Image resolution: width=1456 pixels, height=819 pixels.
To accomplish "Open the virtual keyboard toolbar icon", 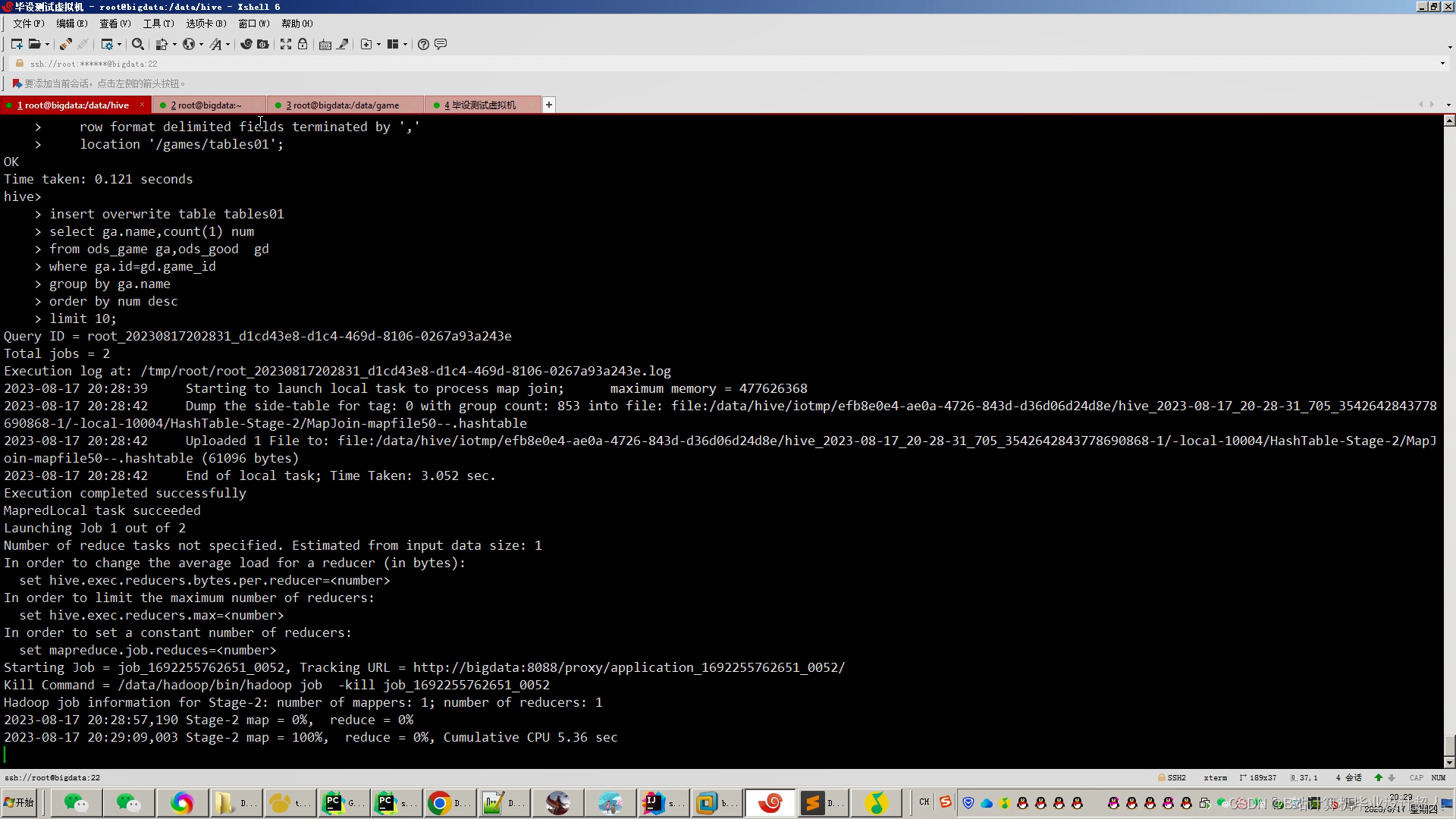I will pyautogui.click(x=325, y=44).
